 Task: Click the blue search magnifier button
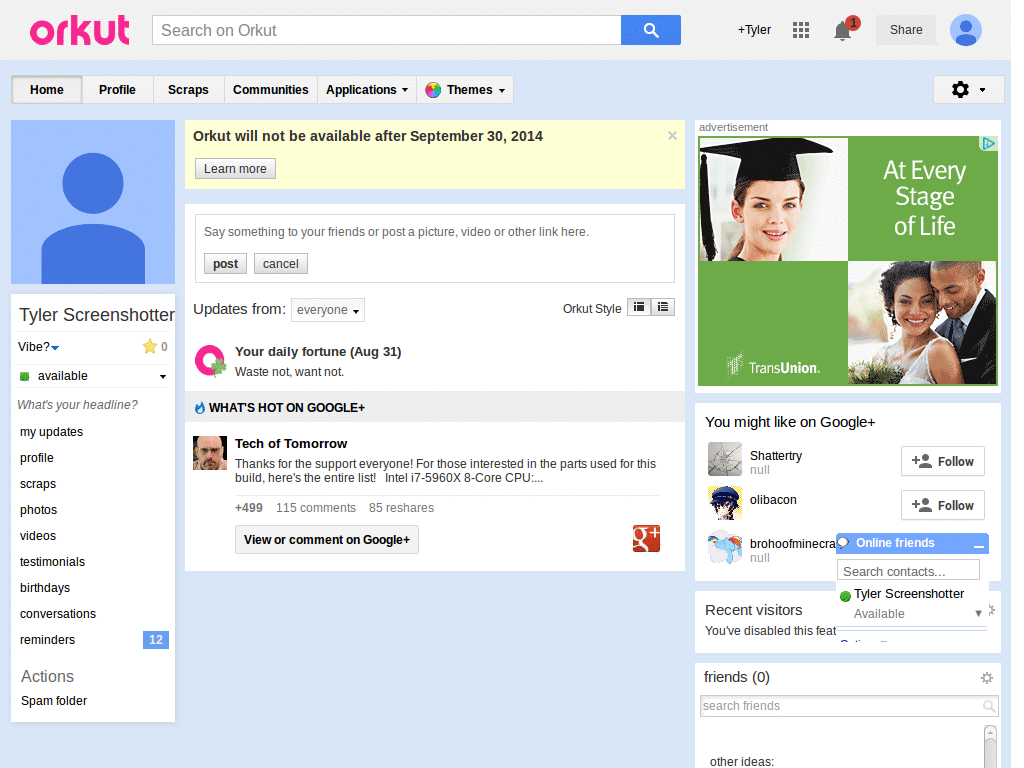pyautogui.click(x=650, y=30)
